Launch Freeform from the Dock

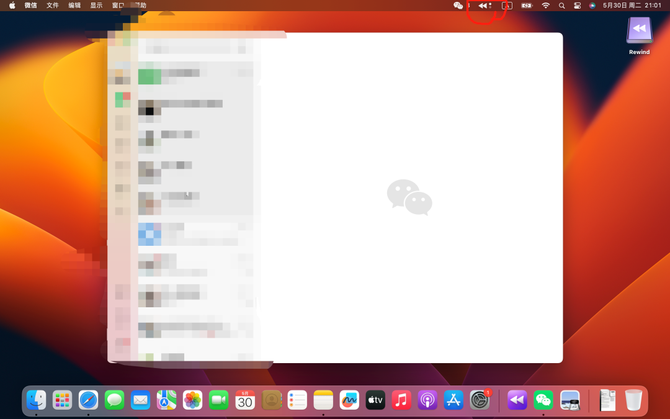point(350,400)
